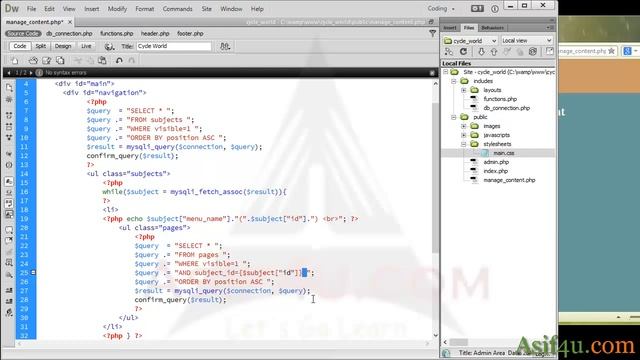Expand the images folder
This screenshot has width=640, height=360.
[464, 126]
